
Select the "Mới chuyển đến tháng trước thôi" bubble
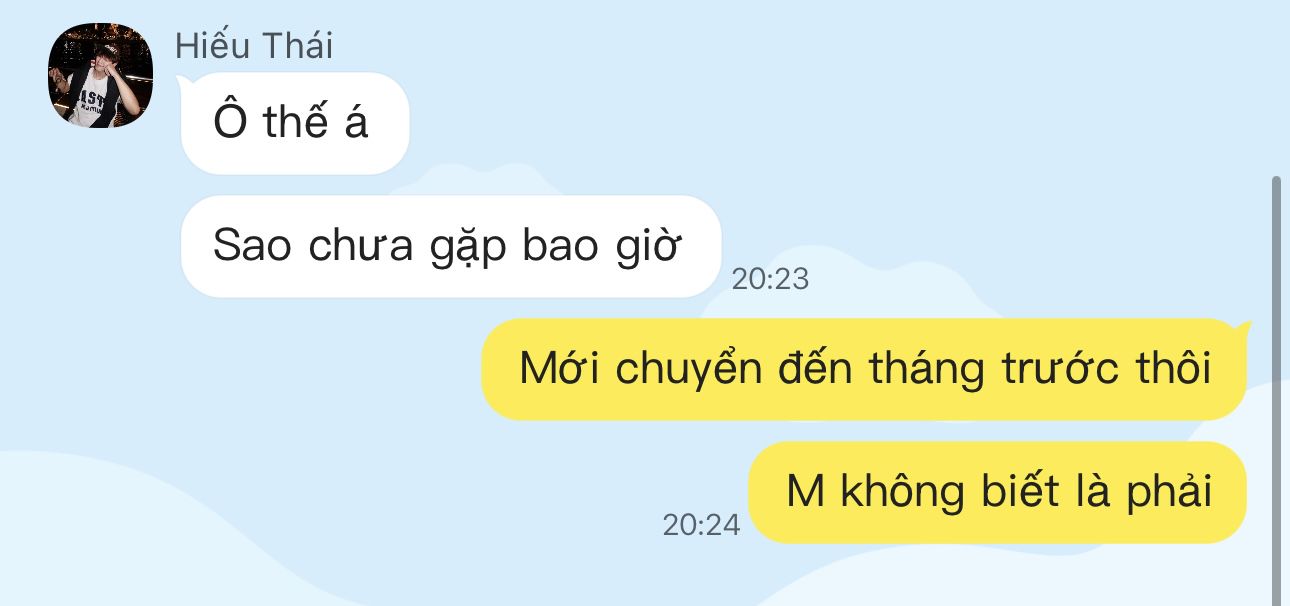pyautogui.click(x=865, y=369)
